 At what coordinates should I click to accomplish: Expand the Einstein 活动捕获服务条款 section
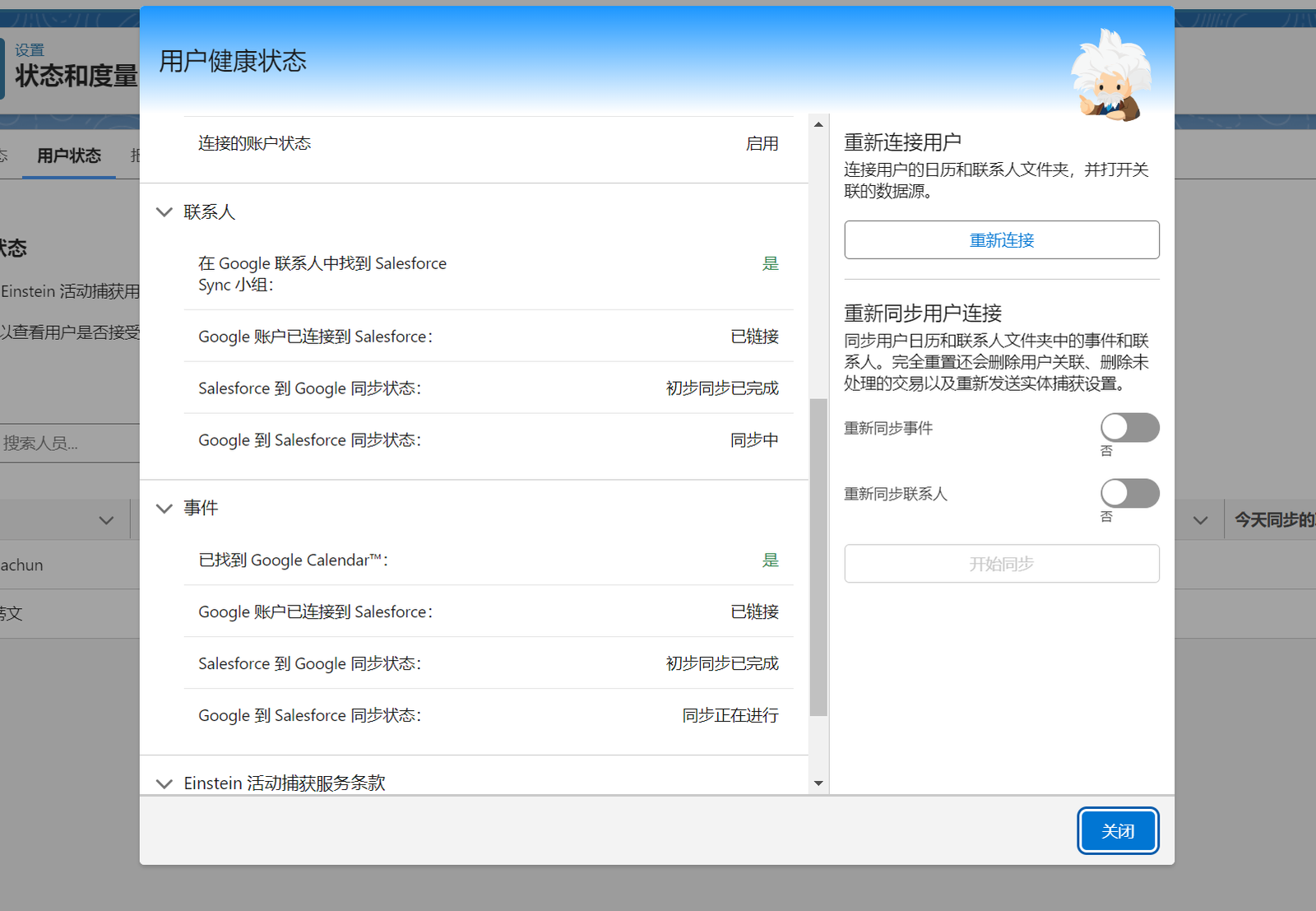click(164, 783)
